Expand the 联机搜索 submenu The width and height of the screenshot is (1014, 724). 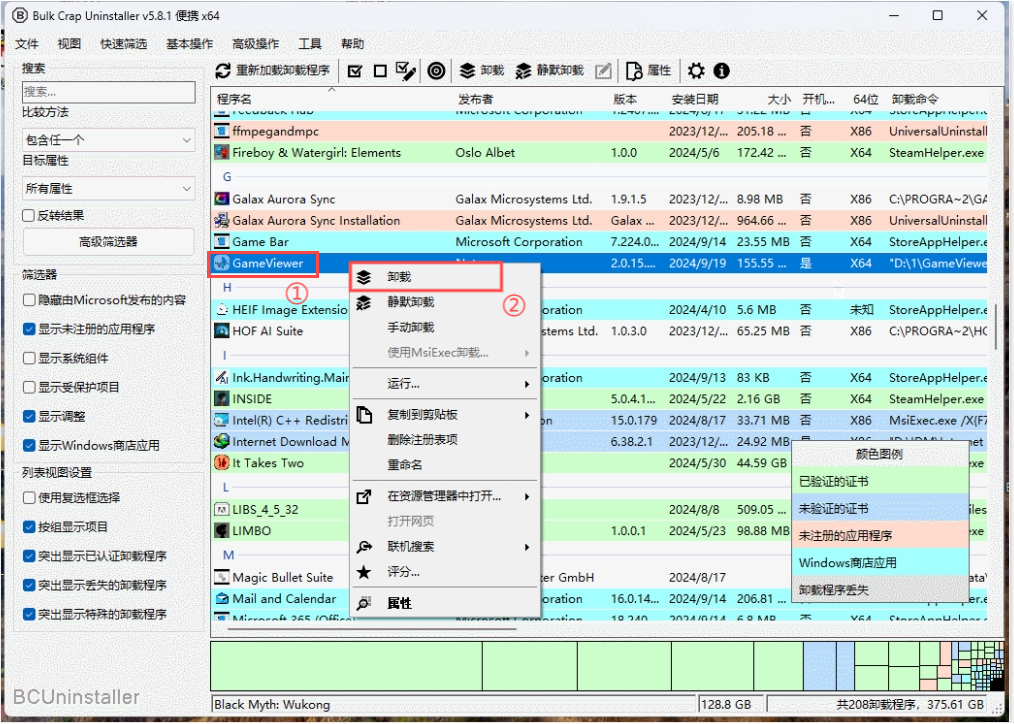445,547
